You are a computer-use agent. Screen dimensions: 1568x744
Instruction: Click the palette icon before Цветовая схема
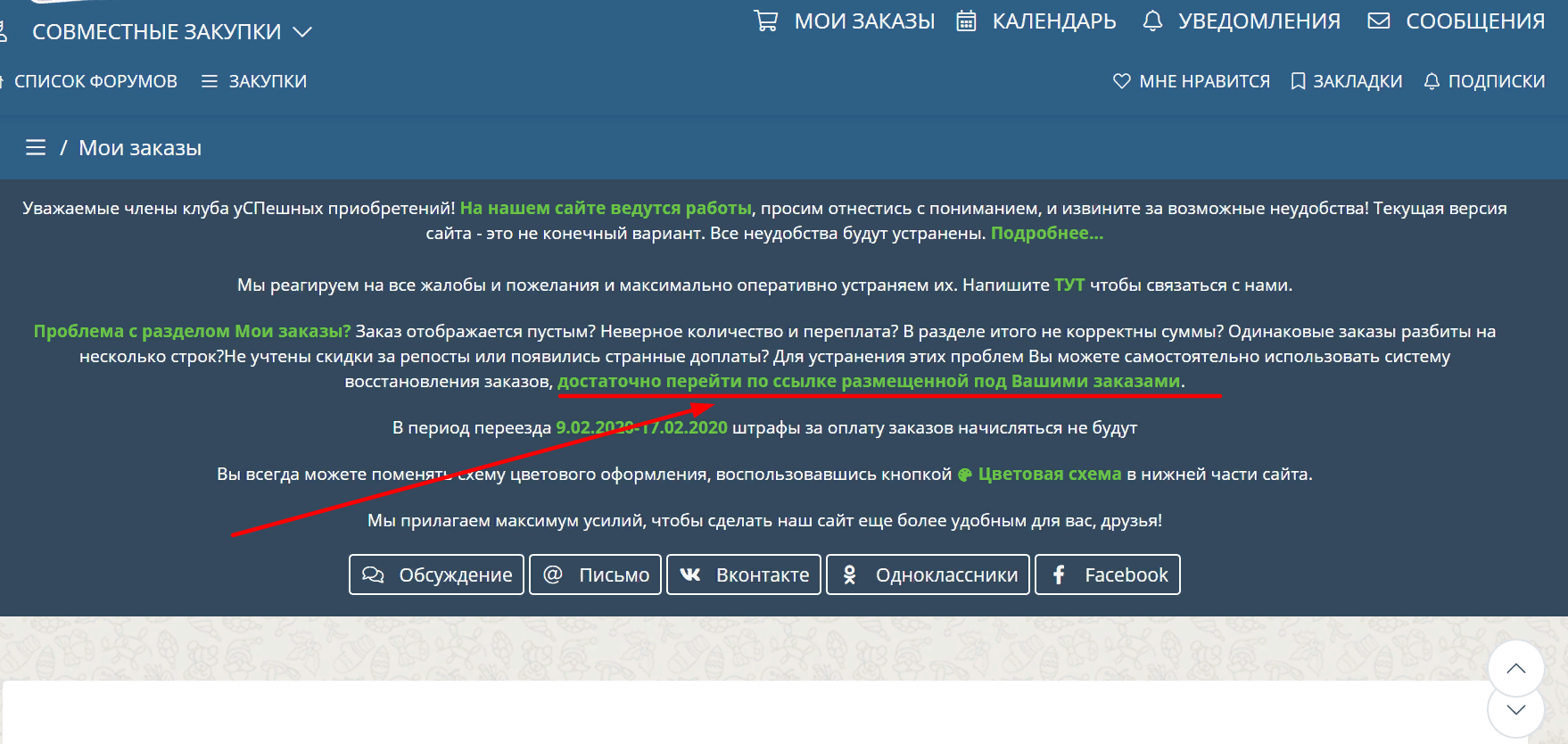(965, 475)
